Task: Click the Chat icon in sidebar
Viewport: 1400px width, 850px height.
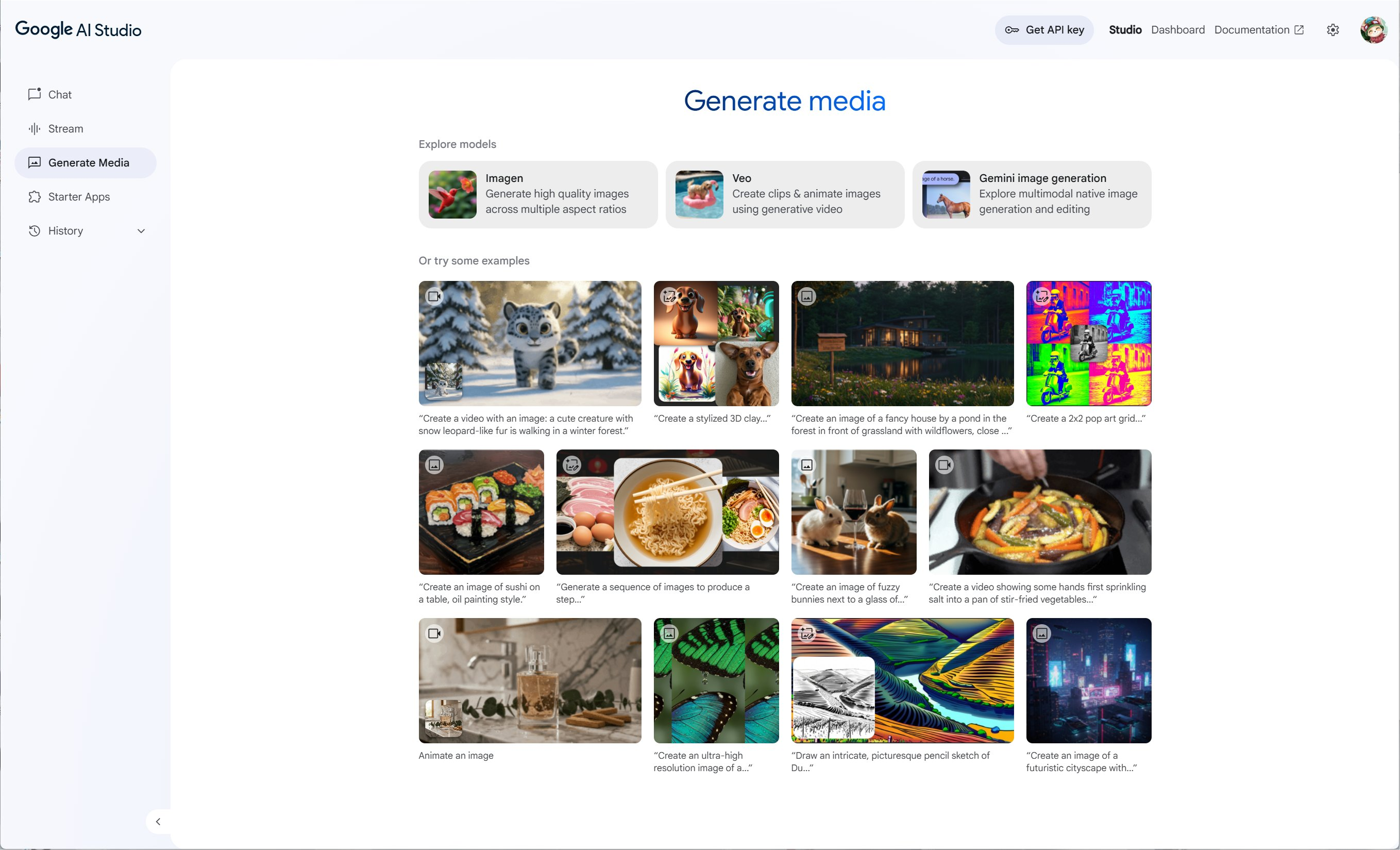Action: [x=35, y=94]
